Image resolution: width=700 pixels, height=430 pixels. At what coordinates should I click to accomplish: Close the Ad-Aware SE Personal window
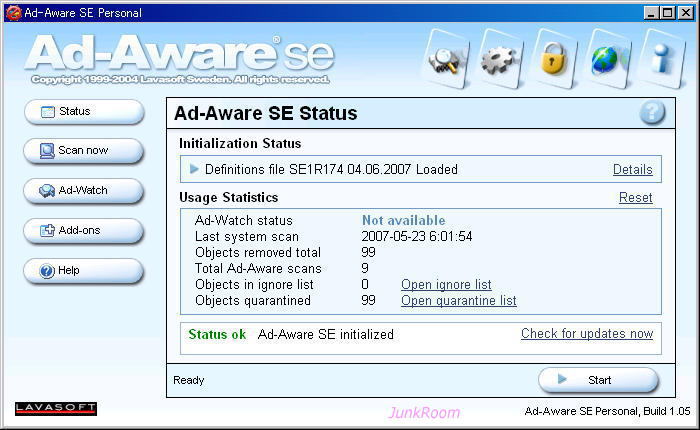coord(686,13)
